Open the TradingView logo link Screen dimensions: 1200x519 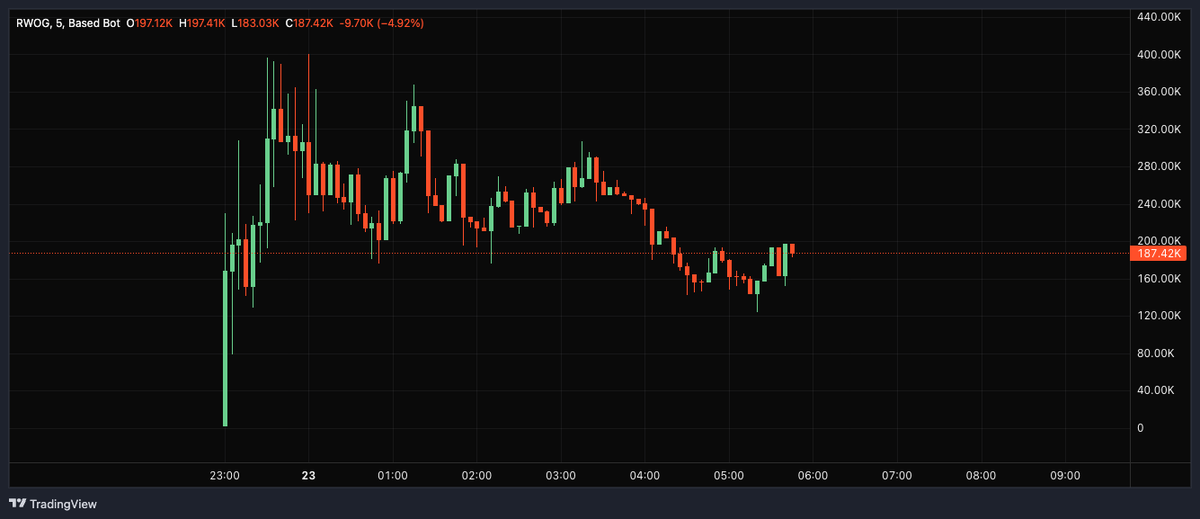(x=53, y=504)
